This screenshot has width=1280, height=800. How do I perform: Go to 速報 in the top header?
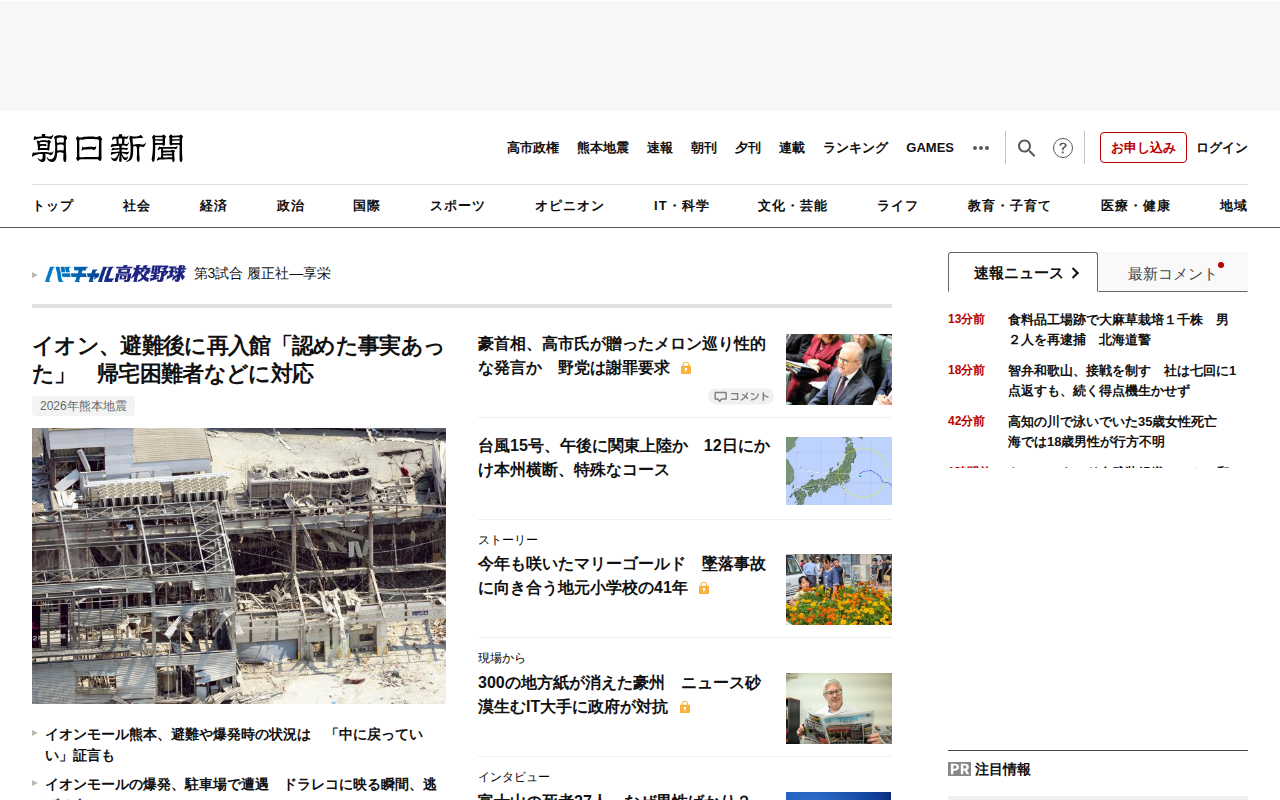coord(660,148)
